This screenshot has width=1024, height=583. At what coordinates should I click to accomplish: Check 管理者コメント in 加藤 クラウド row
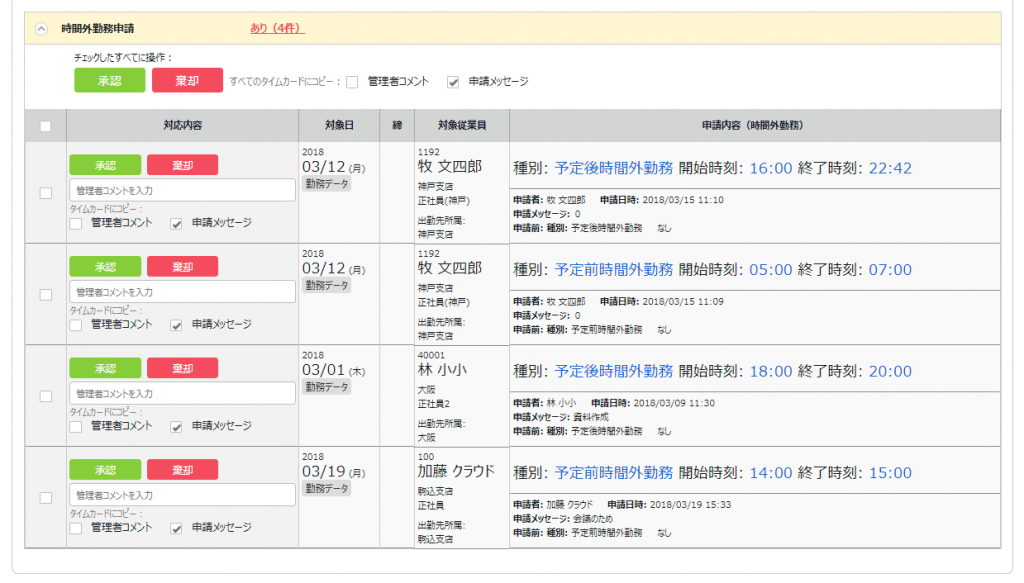click(76, 528)
